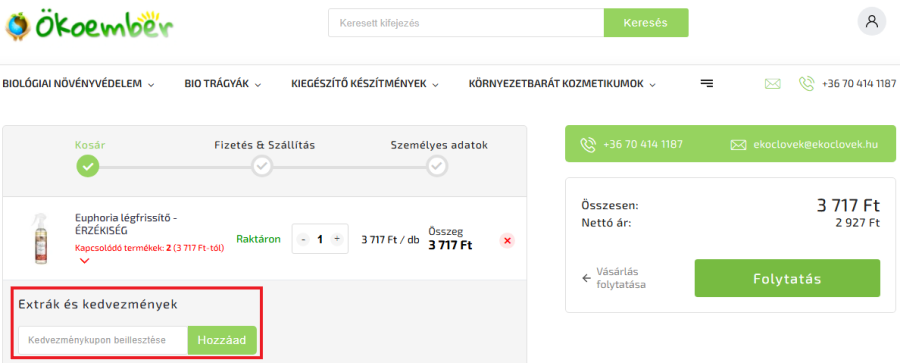Click the ekoclovek@ekoclovek.hu email link
The height and width of the screenshot is (363, 900).
point(816,145)
